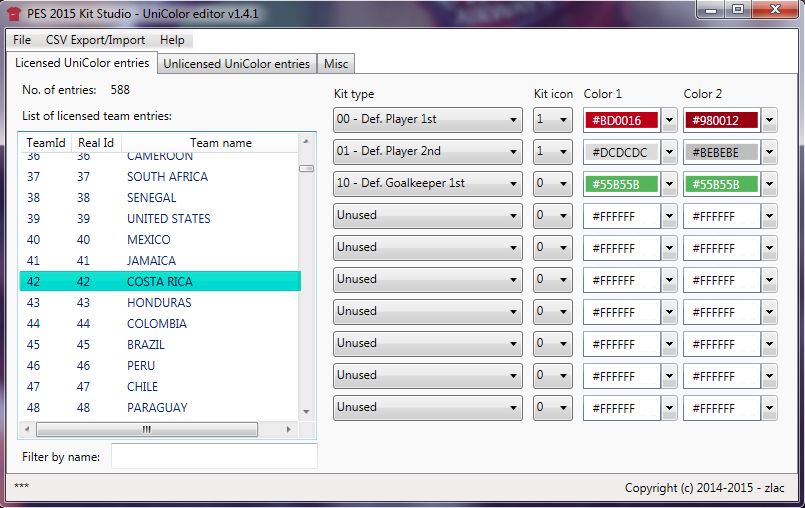805x508 pixels.
Task: Click the red #BD0016 Color 1 swatch
Action: 621,120
